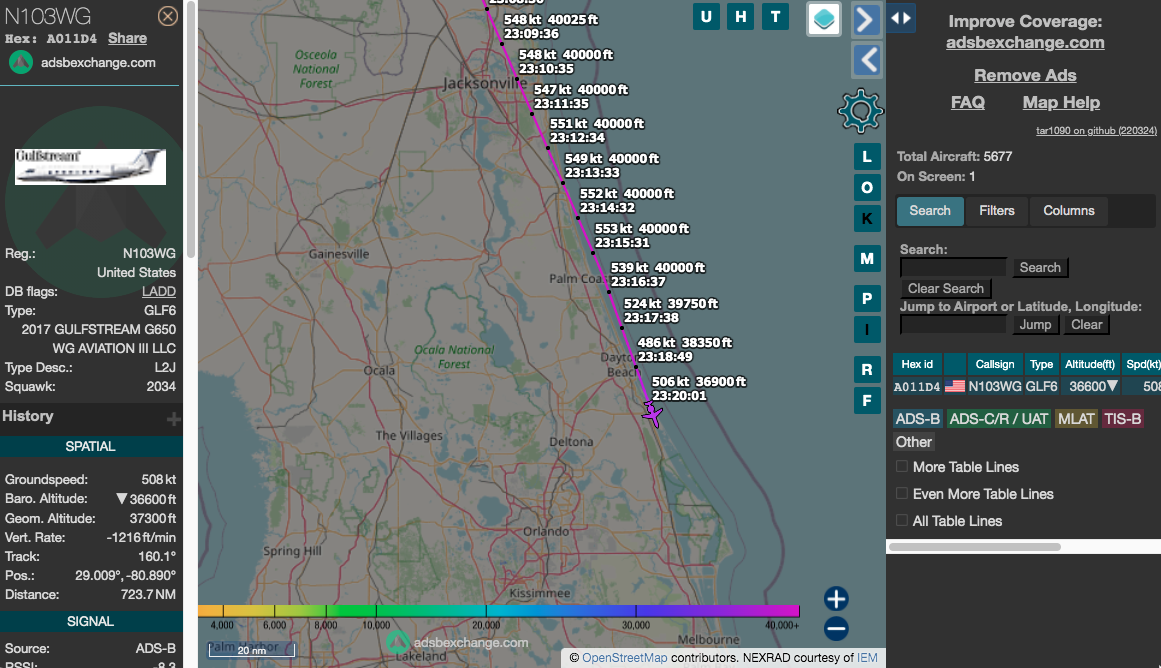Expand the History section plus sign
This screenshot has width=1161, height=668.
click(173, 418)
